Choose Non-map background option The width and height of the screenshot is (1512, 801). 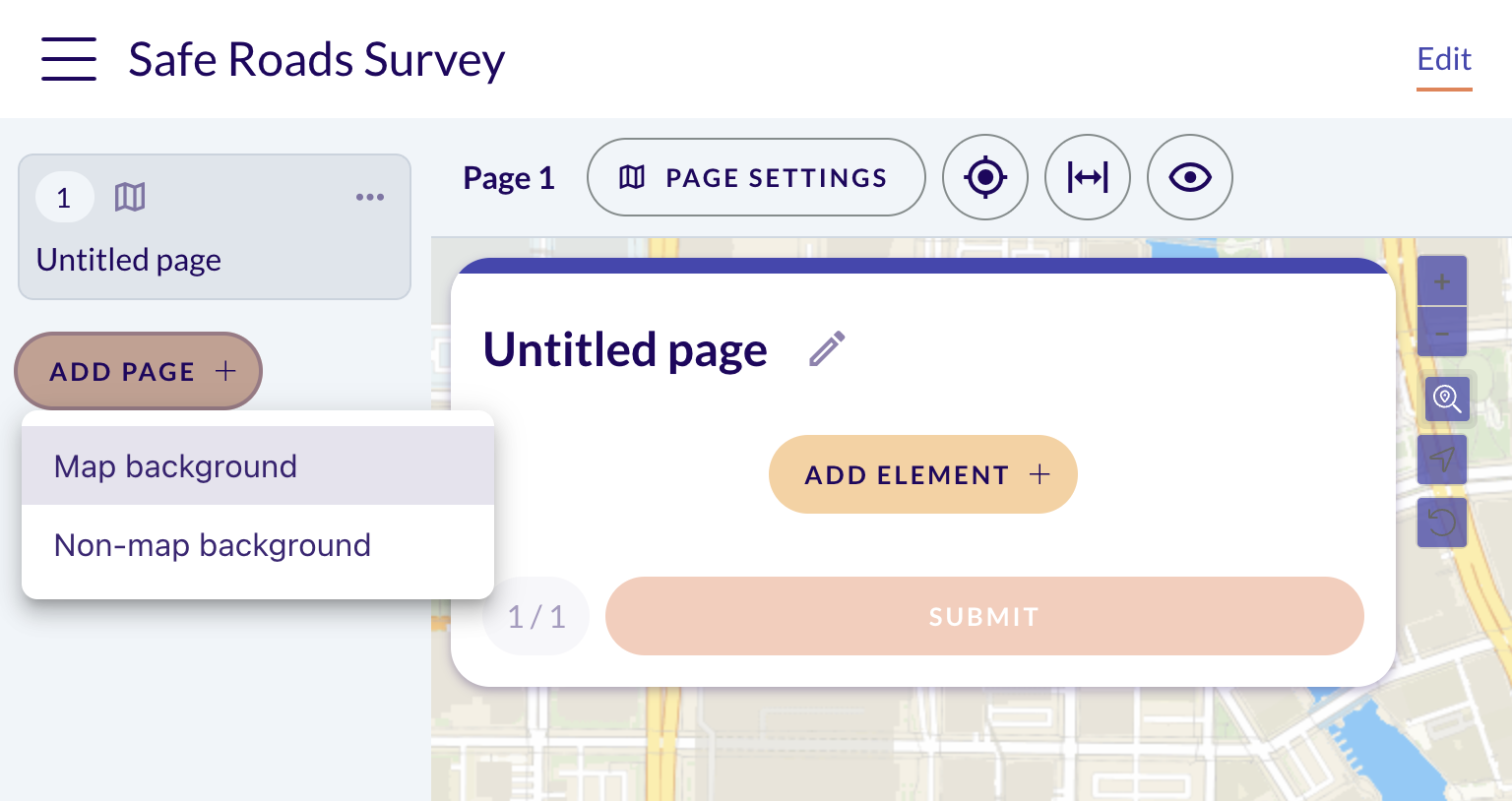pyautogui.click(x=258, y=544)
